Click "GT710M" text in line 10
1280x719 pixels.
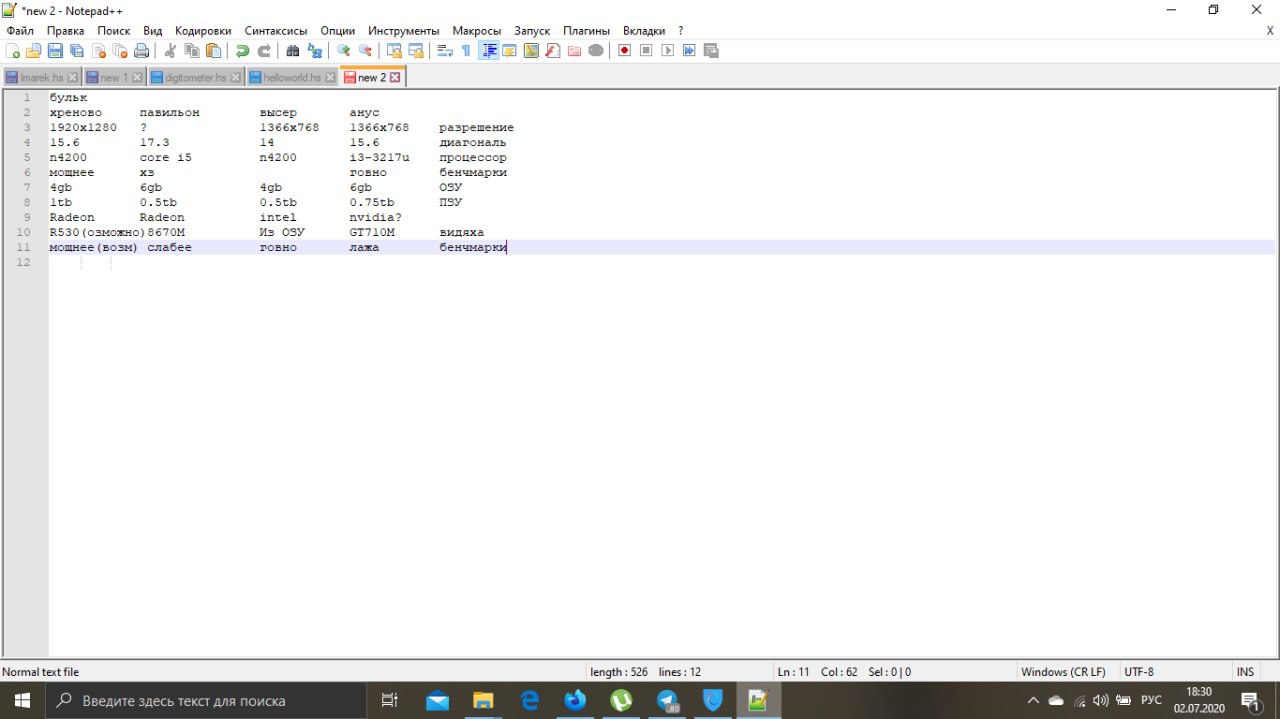[x=372, y=233]
